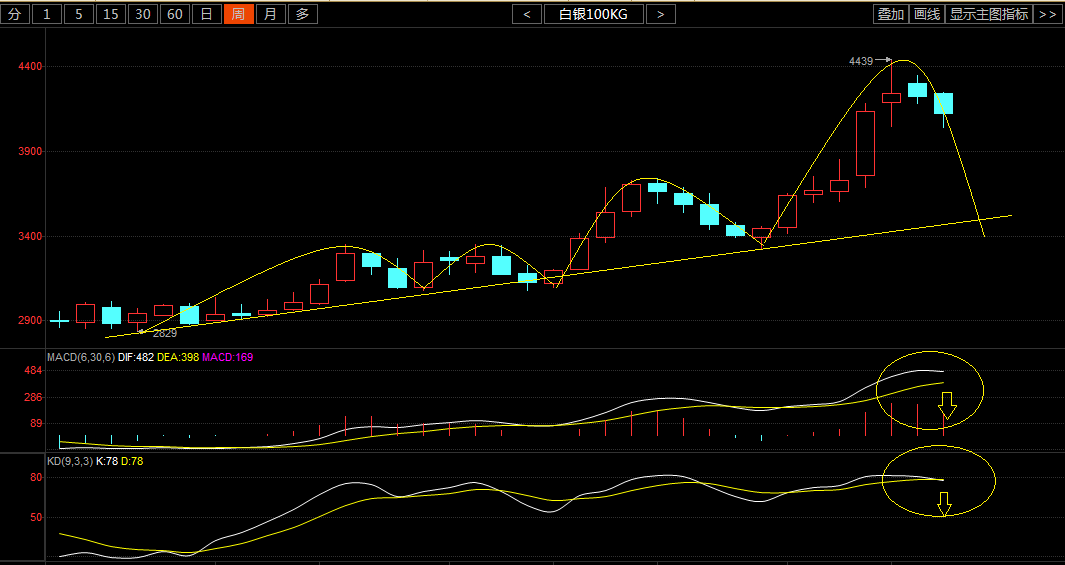The height and width of the screenshot is (565, 1065).
Task: Open the multi-period (多) view
Action: coord(303,14)
